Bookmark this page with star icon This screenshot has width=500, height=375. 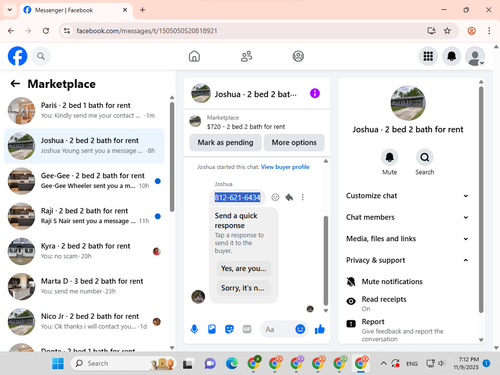447,31
